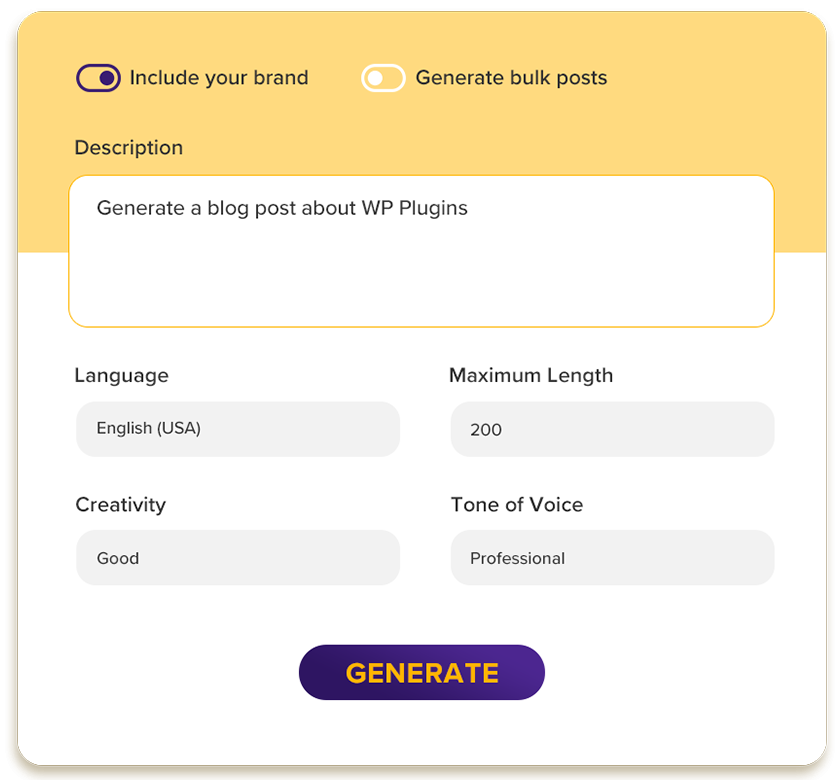Click the 'Tone of Voice' field label
The image size is (840, 780).
517,505
